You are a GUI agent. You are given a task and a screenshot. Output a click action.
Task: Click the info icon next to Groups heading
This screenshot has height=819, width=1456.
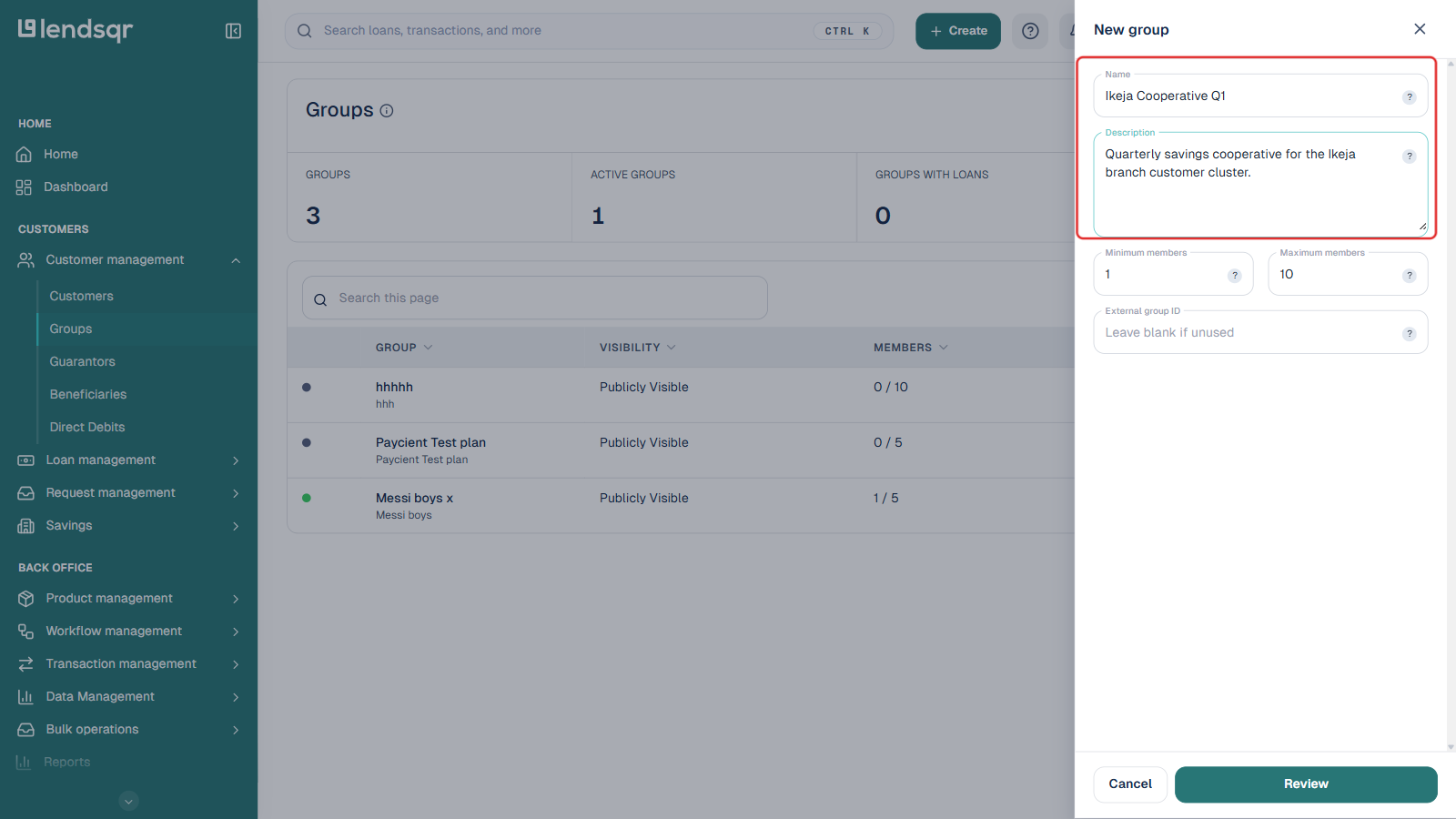[387, 111]
